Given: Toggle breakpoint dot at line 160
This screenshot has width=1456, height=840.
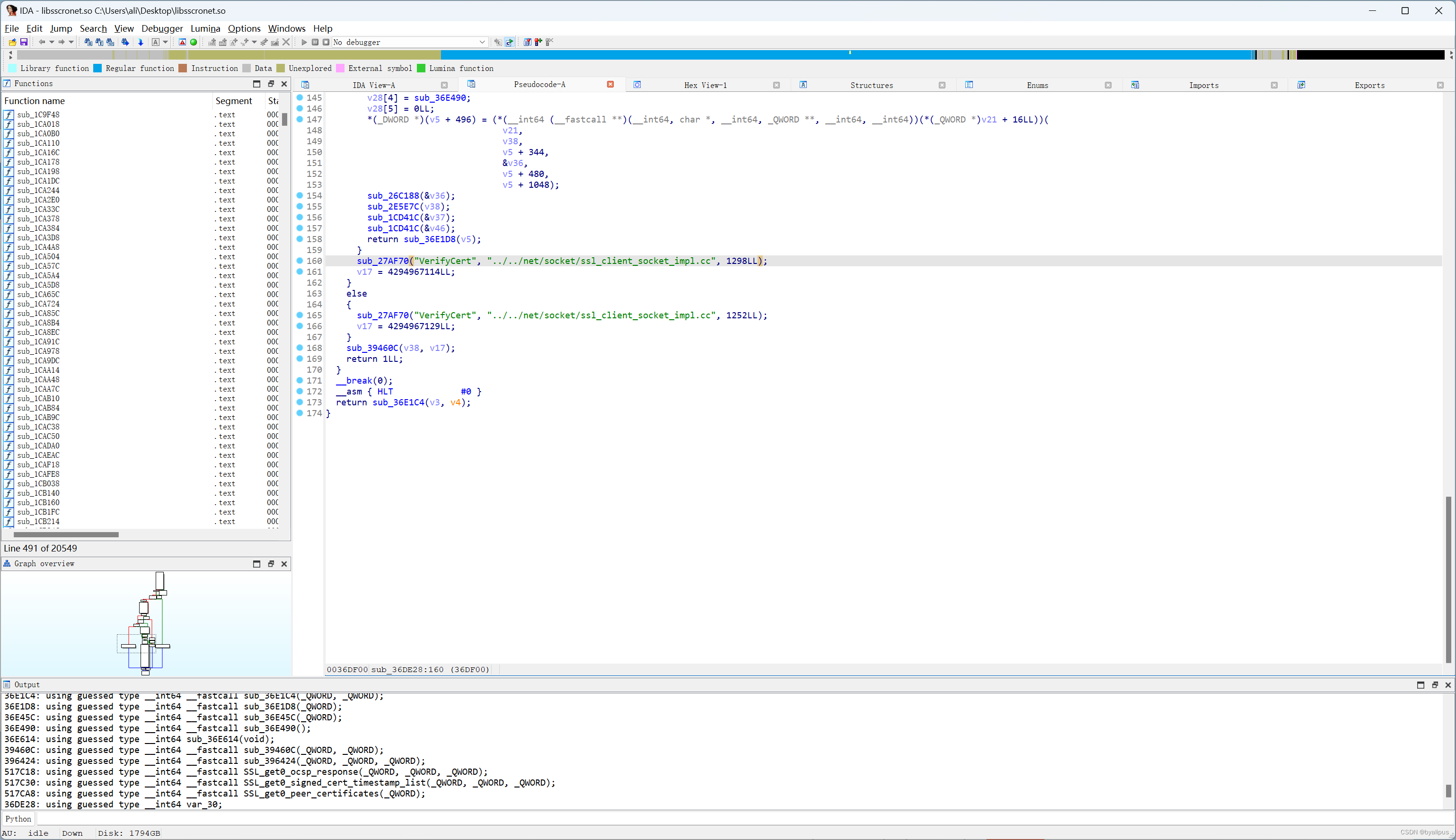Looking at the screenshot, I should (300, 261).
